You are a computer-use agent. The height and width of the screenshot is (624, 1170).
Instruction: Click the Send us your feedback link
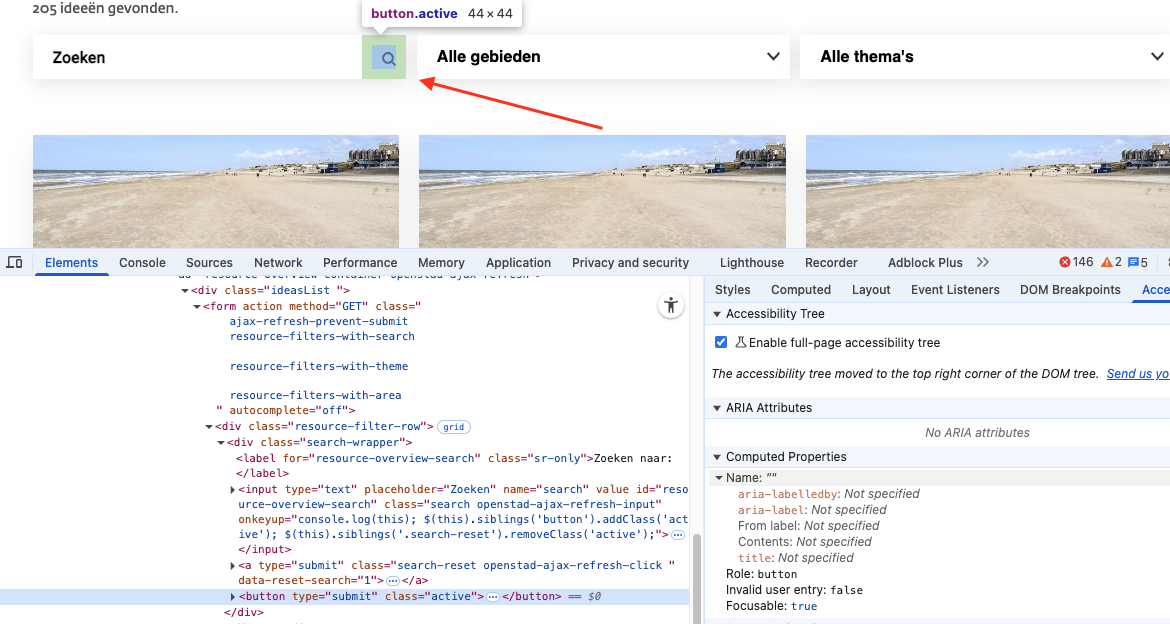point(1137,373)
